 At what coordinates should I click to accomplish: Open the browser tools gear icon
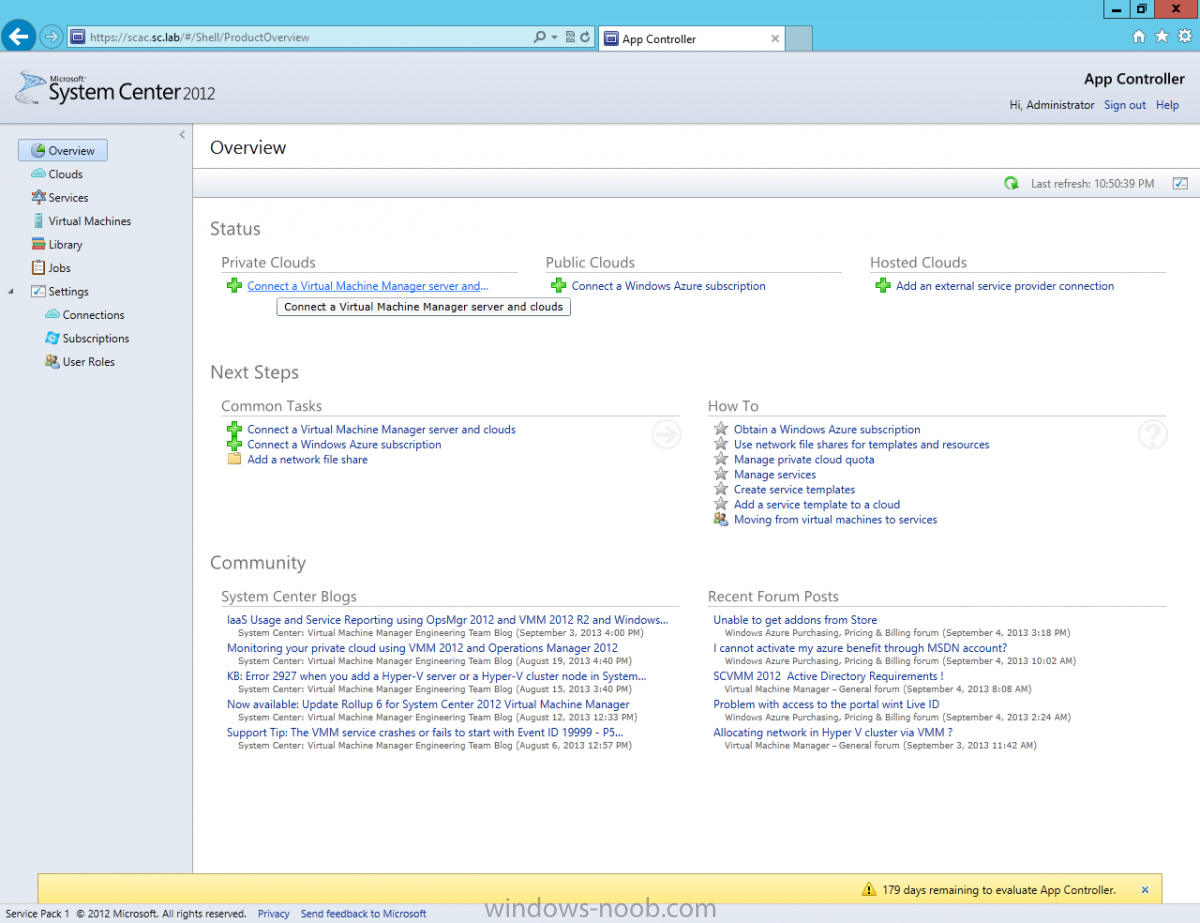tap(1185, 36)
